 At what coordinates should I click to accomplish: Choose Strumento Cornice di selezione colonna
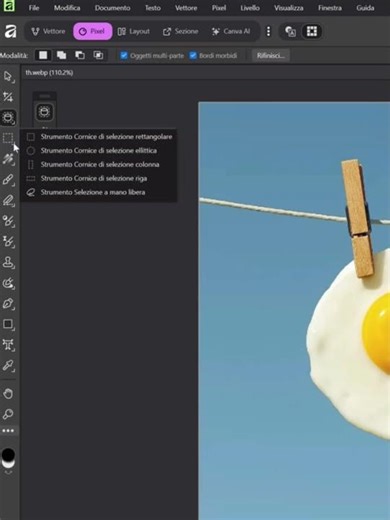point(99,164)
